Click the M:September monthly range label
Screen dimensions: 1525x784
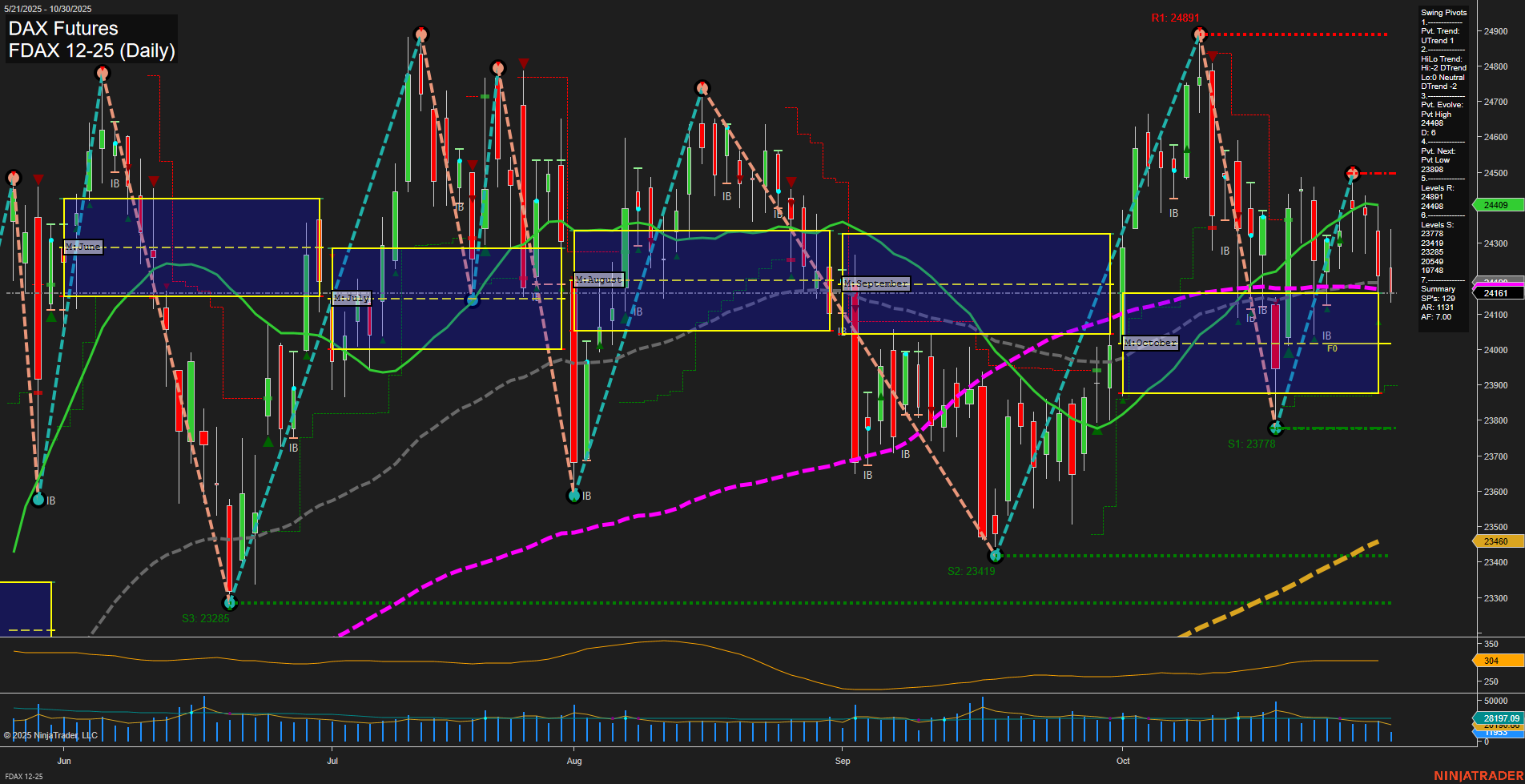point(875,283)
